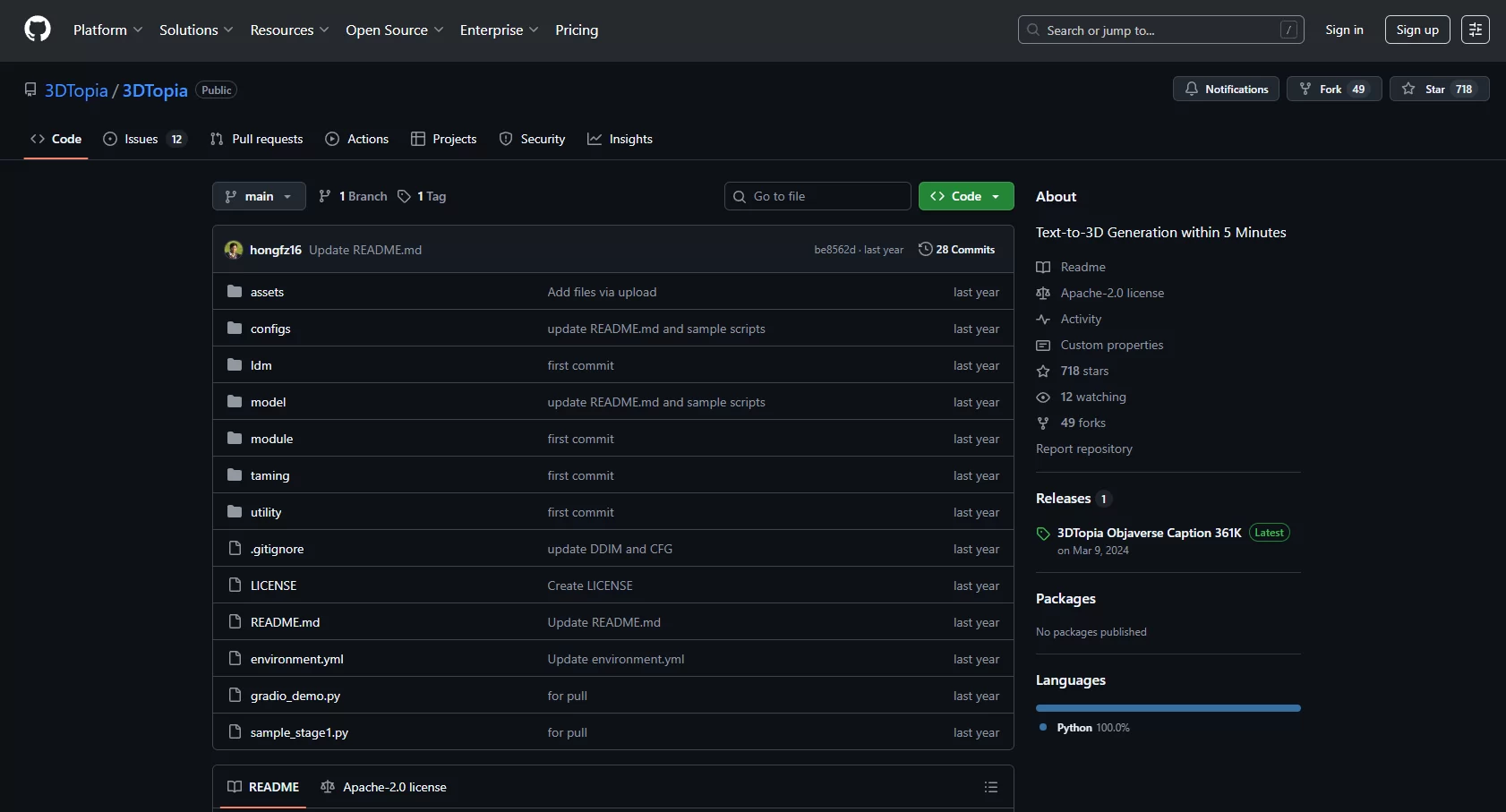The image size is (1506, 812).
Task: Open the assets folder
Action: coord(267,292)
